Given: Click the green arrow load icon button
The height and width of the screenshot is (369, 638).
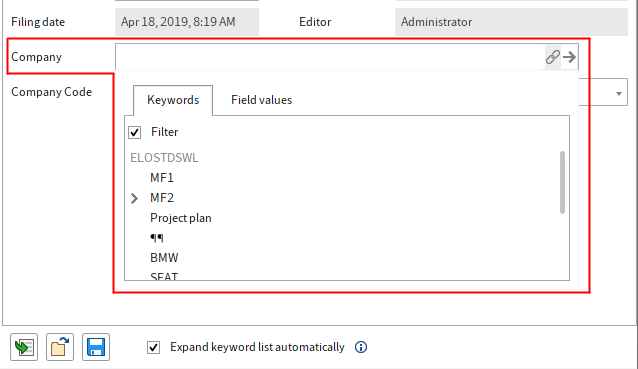Looking at the screenshot, I should 24,347.
